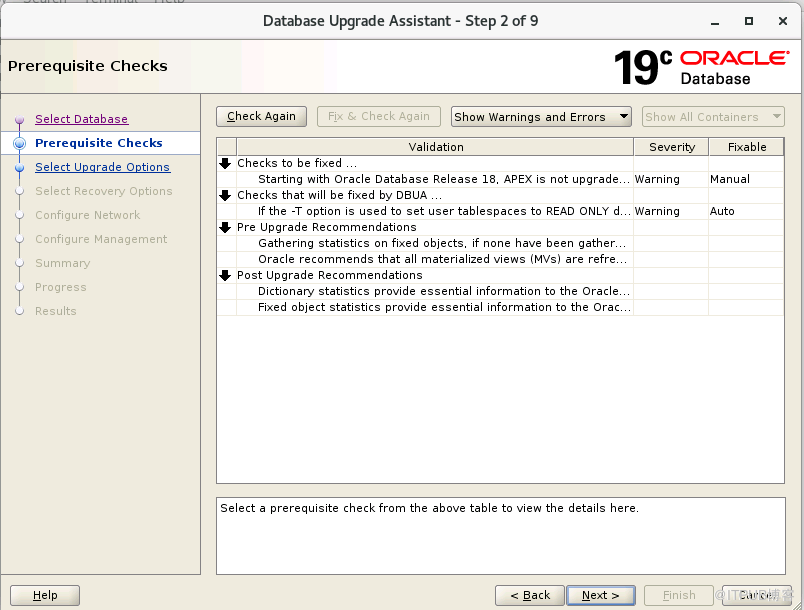Click the Configure Network step
This screenshot has height=610, width=804.
click(x=88, y=215)
